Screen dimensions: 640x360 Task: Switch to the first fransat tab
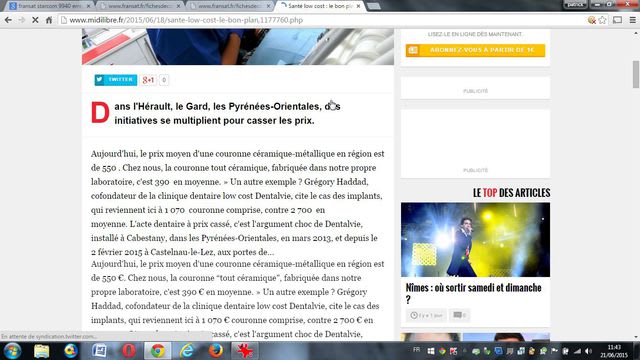pyautogui.click(x=49, y=6)
